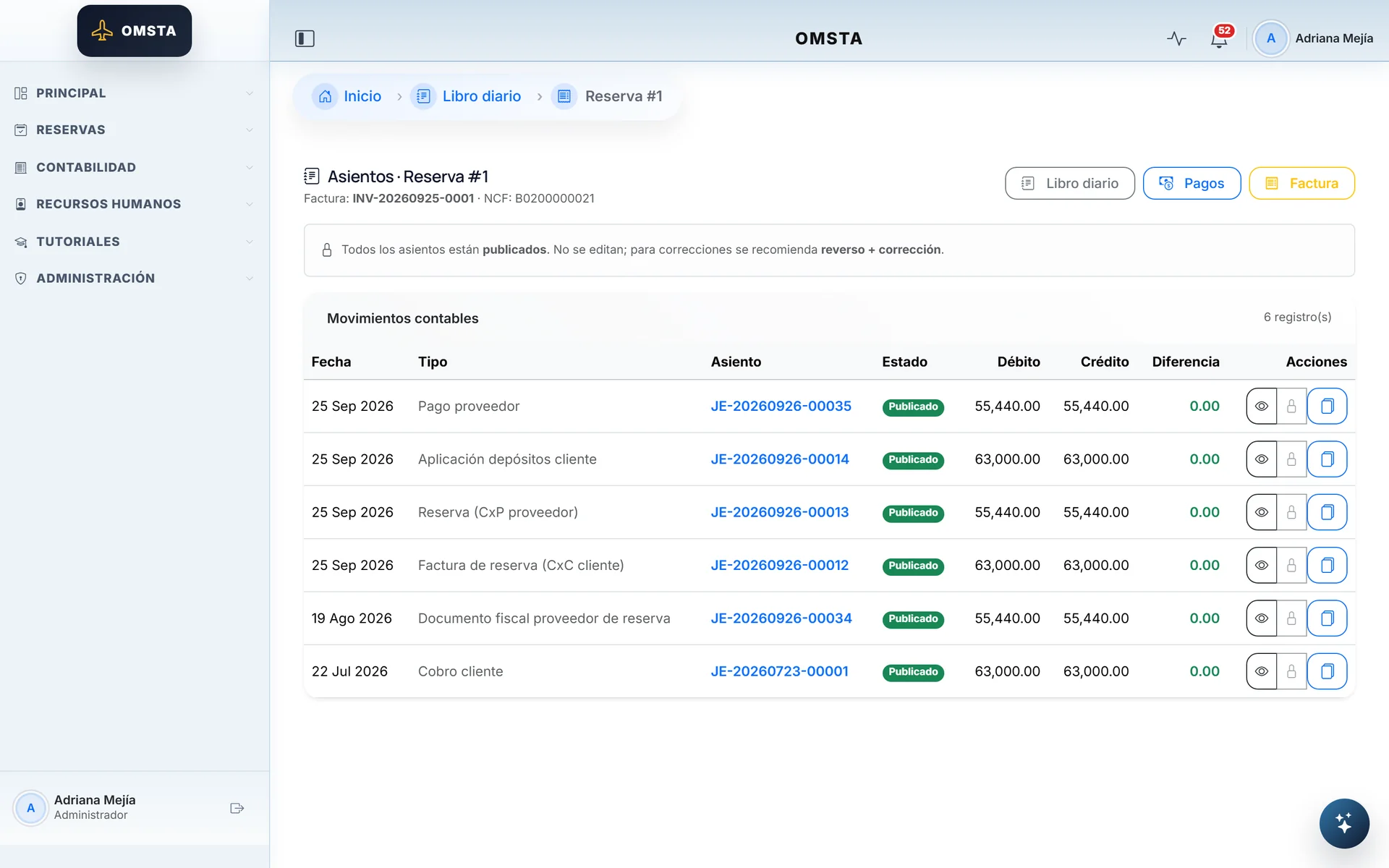Screen dimensions: 1389x868
Task: View entry JE-20260926-00014 with eye icon
Action: pos(1261,459)
